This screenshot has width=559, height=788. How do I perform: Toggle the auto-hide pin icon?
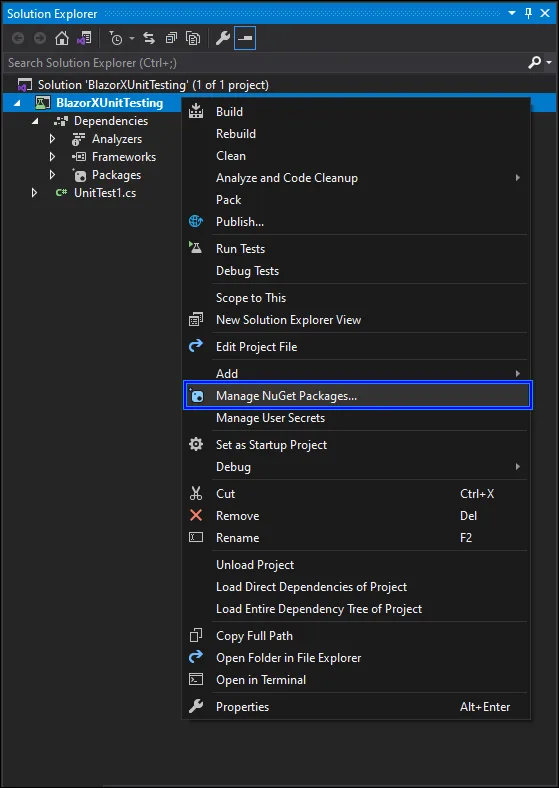[x=528, y=14]
